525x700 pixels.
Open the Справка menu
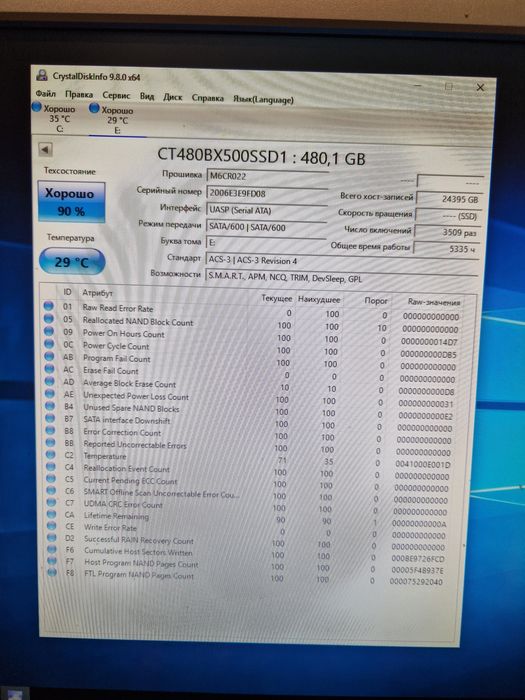tap(208, 98)
